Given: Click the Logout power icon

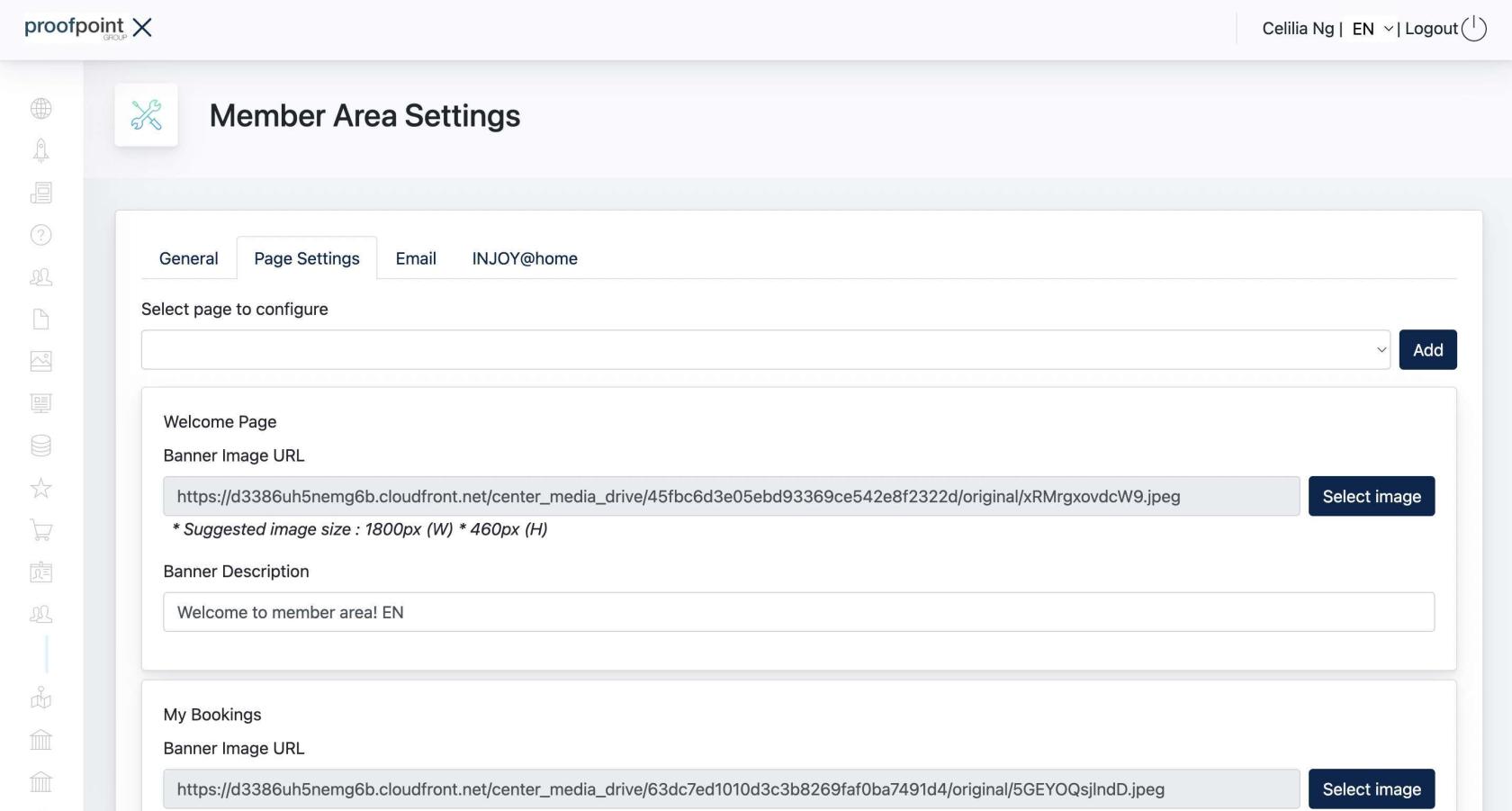Looking at the screenshot, I should point(1474,28).
